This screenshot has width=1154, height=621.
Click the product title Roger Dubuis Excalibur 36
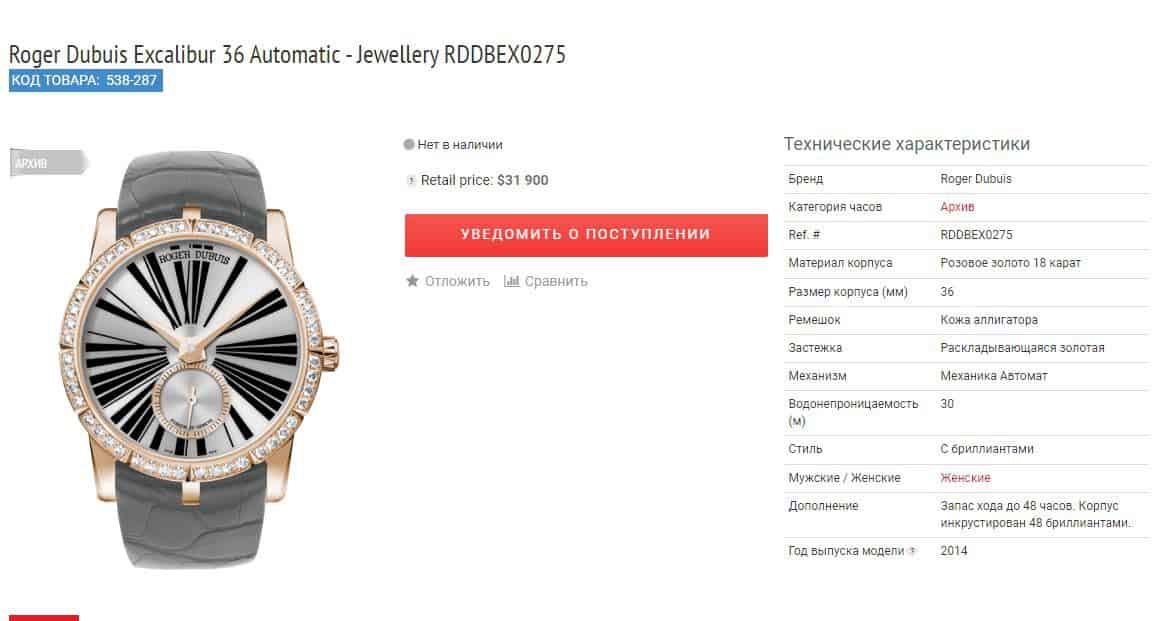click(x=287, y=54)
